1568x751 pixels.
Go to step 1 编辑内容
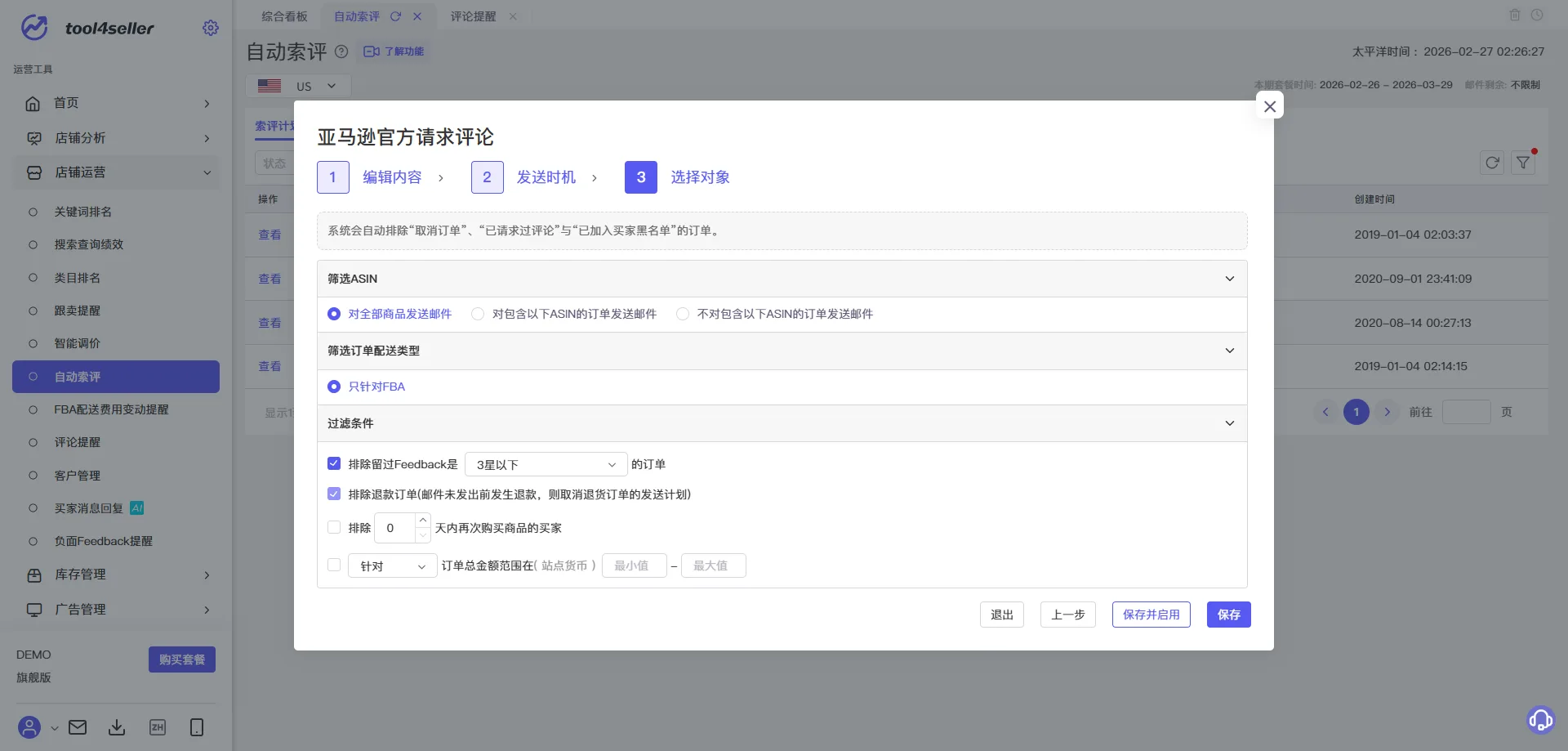tap(369, 177)
